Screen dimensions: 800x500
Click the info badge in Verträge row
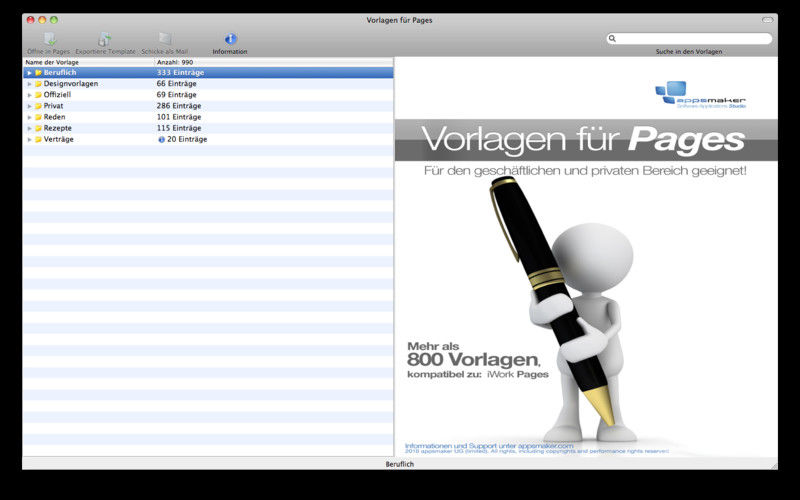pyautogui.click(x=161, y=139)
